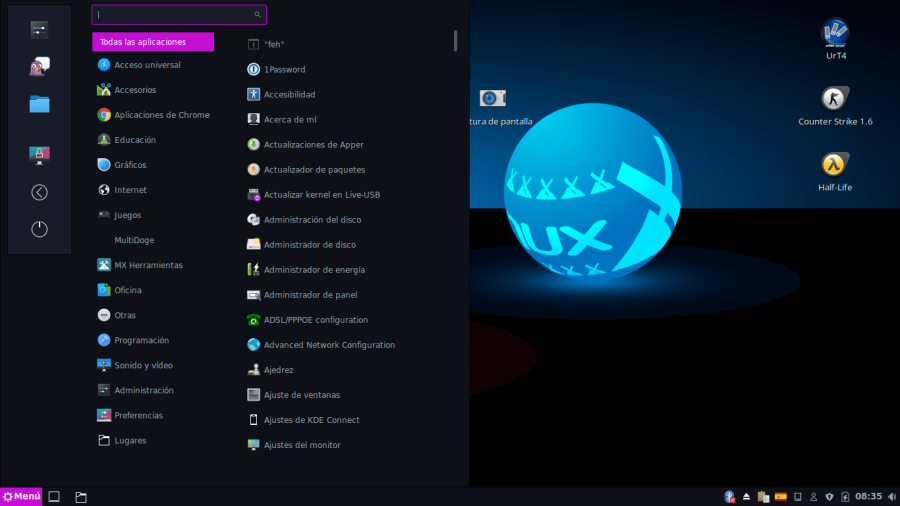Click the applications list scrollbar
900x506 pixels.
tap(456, 40)
